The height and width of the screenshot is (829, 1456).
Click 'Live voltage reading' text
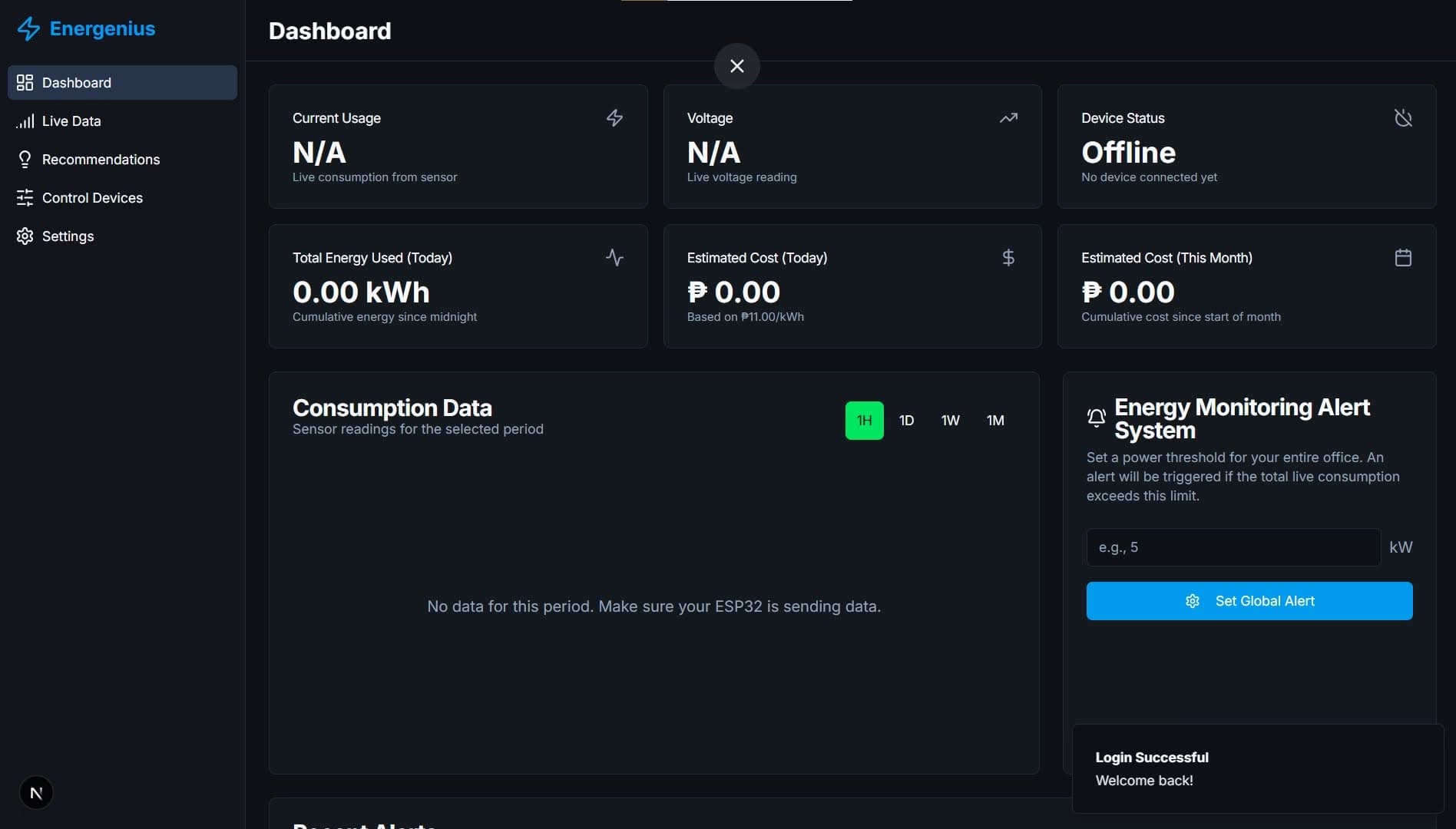point(742,177)
